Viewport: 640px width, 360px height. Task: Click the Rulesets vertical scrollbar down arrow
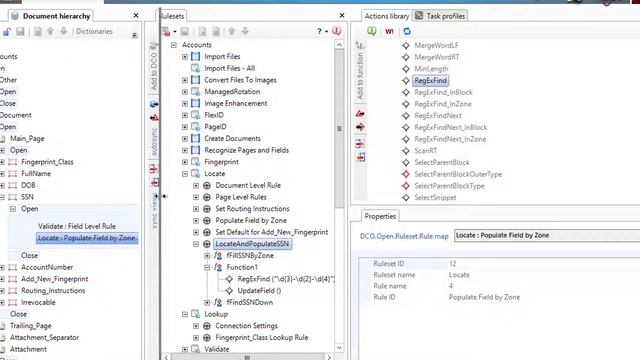click(339, 348)
